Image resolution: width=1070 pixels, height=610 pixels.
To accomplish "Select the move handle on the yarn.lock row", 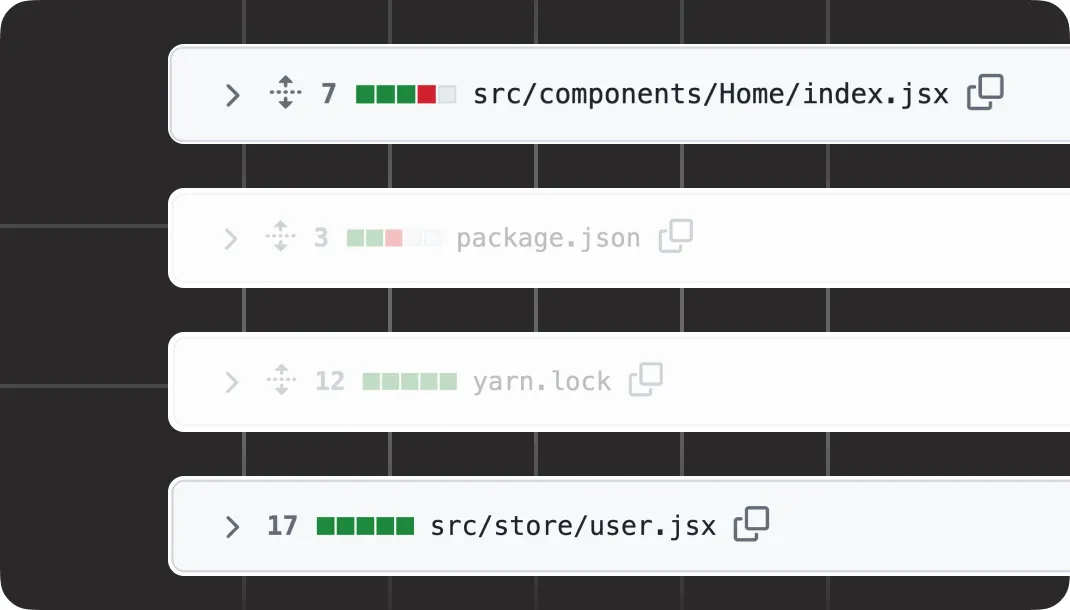I will 281,380.
